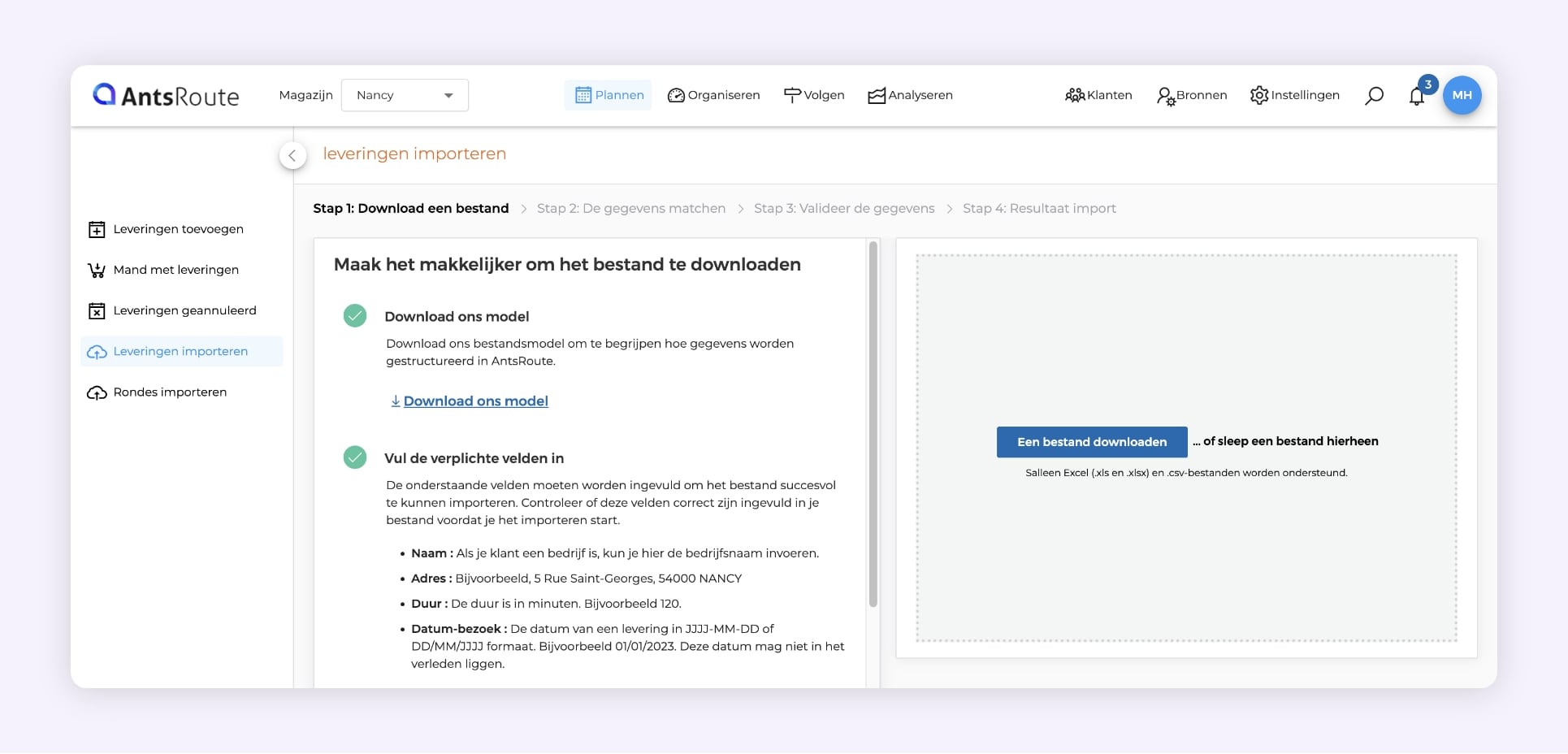This screenshot has width=1568, height=754.
Task: Open Rondes importeren in sidebar
Action: click(170, 392)
